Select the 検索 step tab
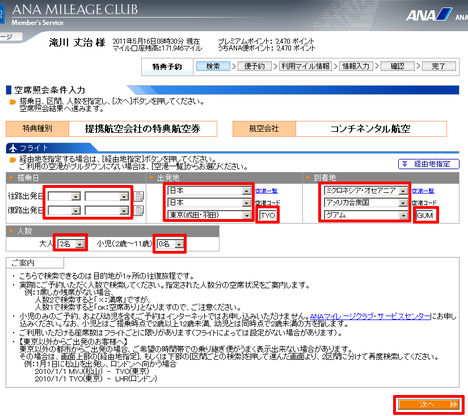Image resolution: width=468 pixels, height=416 pixels. pyautogui.click(x=213, y=66)
